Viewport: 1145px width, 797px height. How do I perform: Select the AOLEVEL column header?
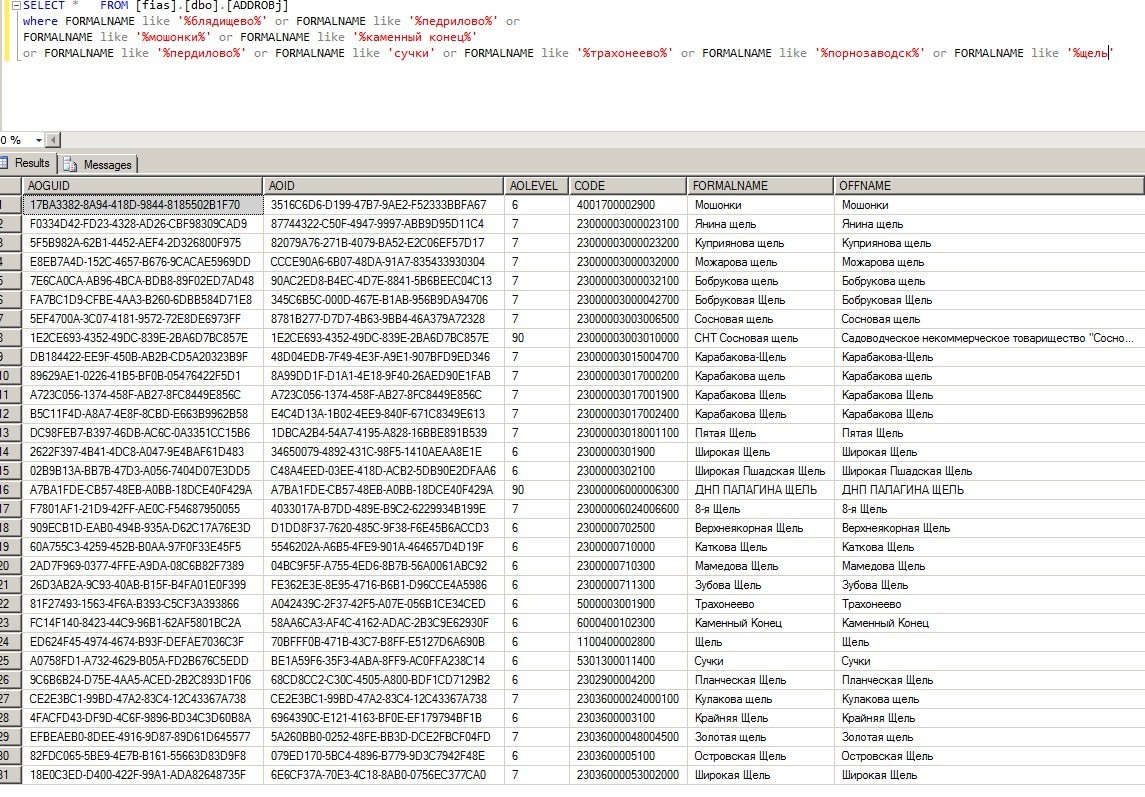tap(536, 186)
